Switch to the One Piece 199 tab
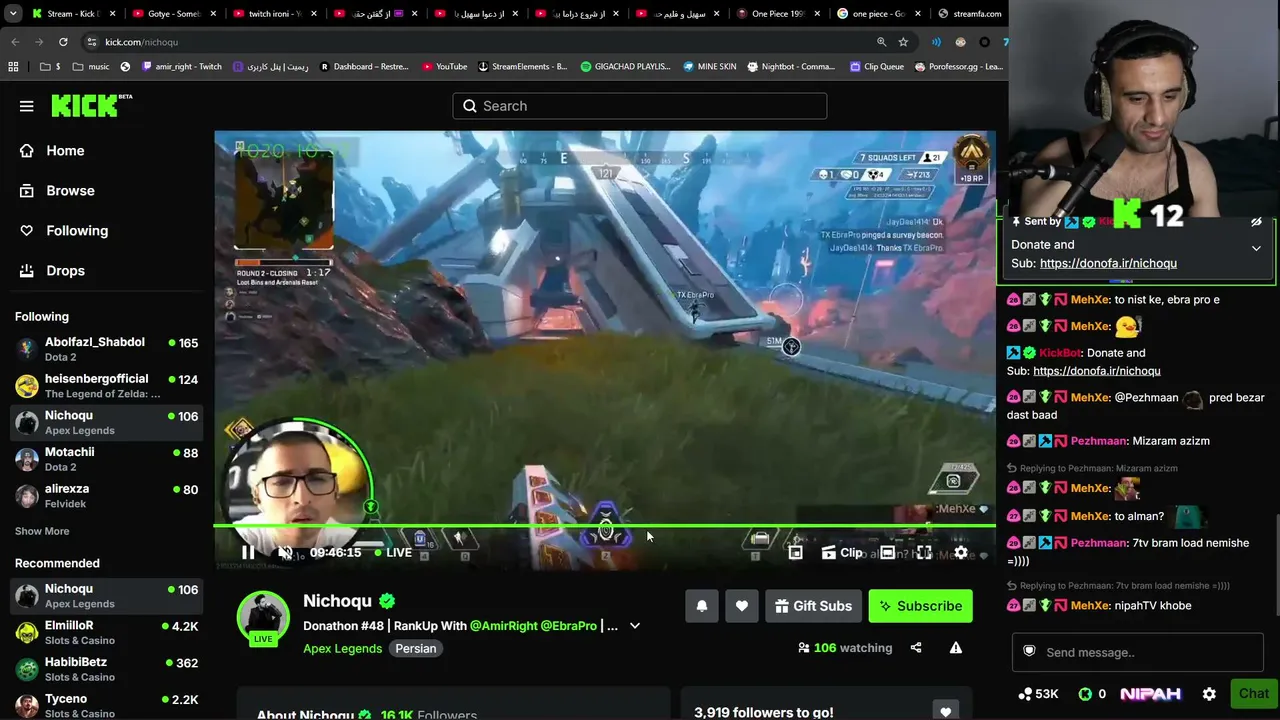 tap(779, 14)
